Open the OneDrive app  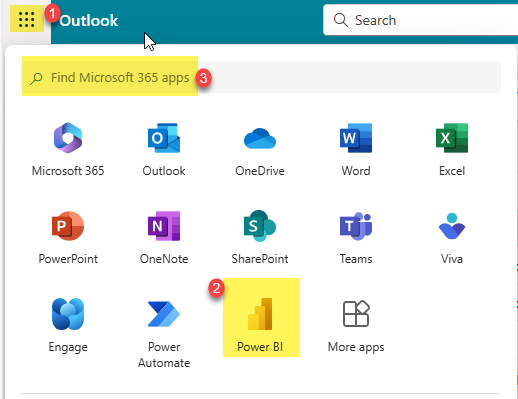(260, 149)
